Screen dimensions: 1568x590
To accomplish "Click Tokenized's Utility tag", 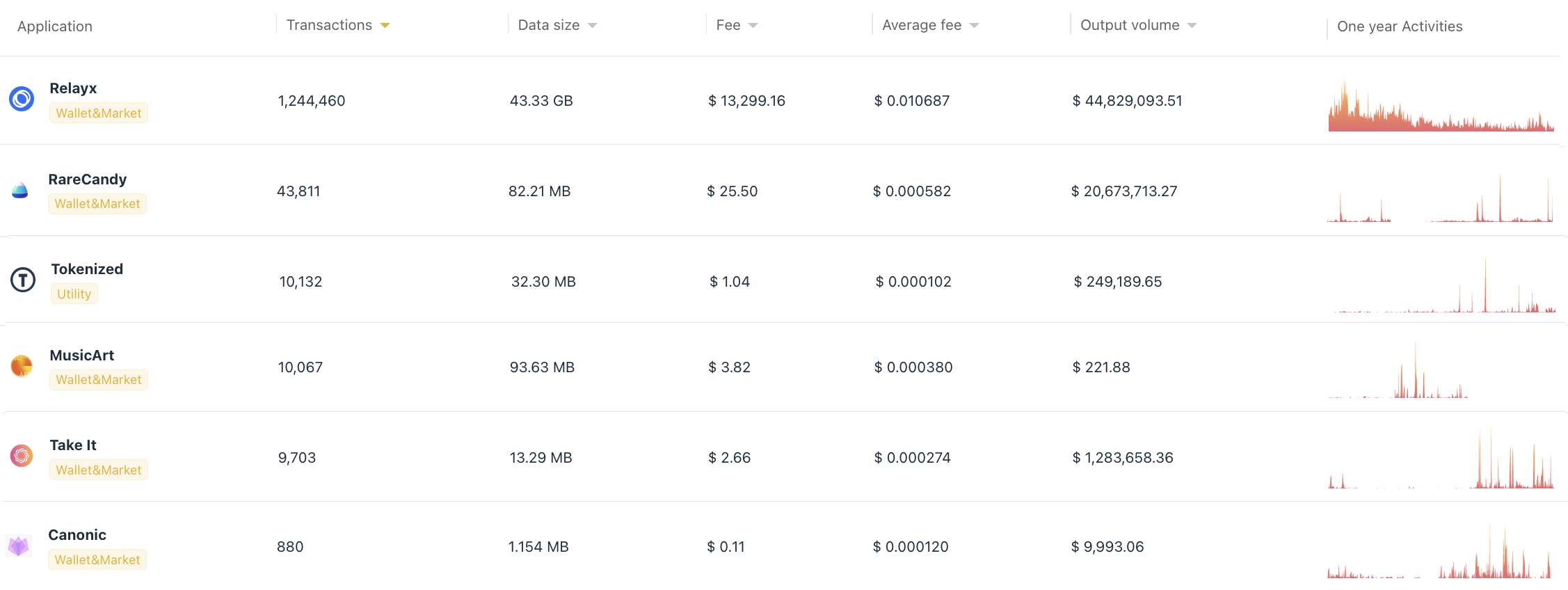I will (74, 294).
